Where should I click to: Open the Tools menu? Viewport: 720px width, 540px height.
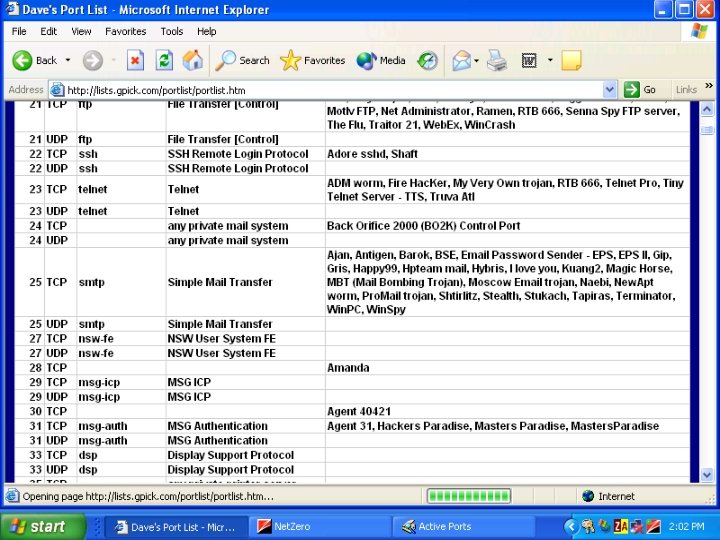[172, 31]
